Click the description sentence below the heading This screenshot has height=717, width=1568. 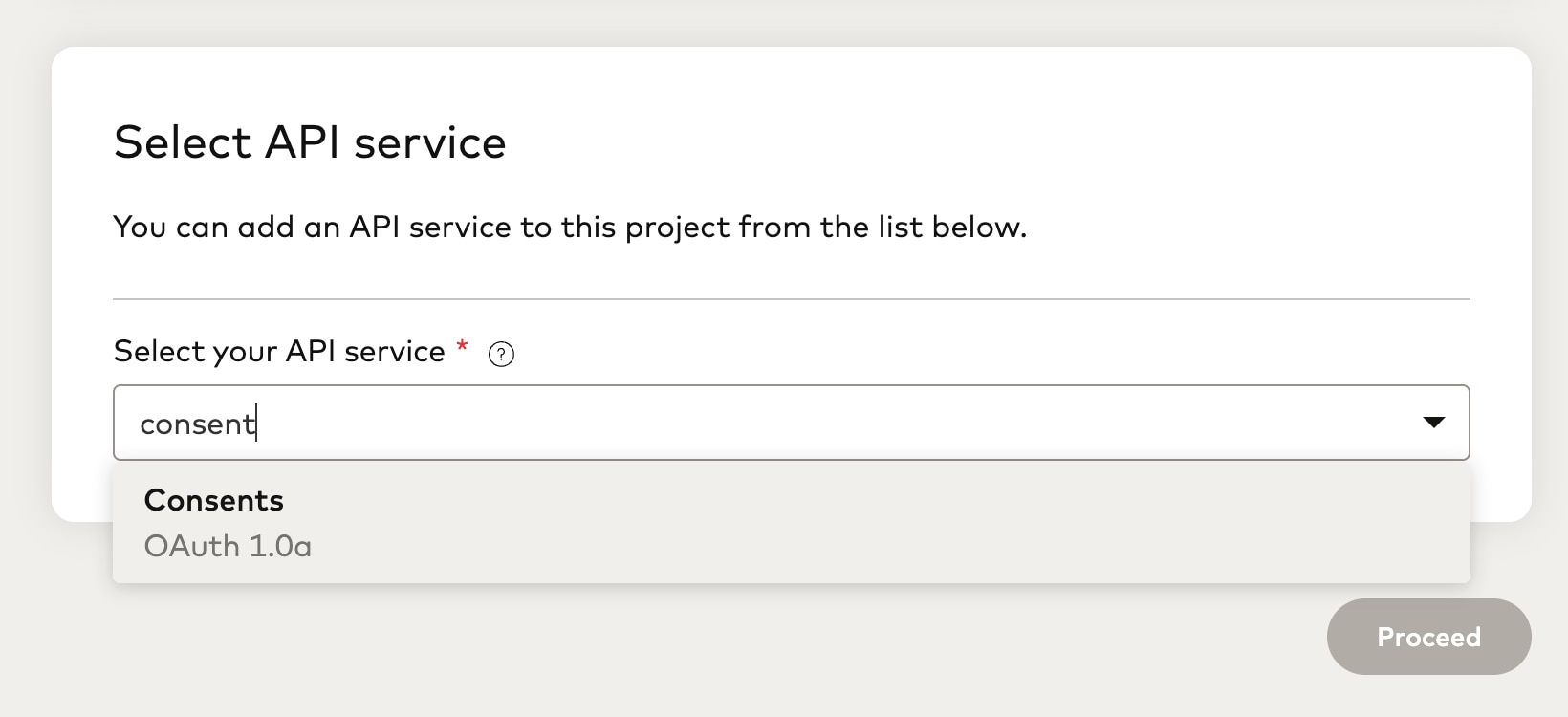(570, 228)
